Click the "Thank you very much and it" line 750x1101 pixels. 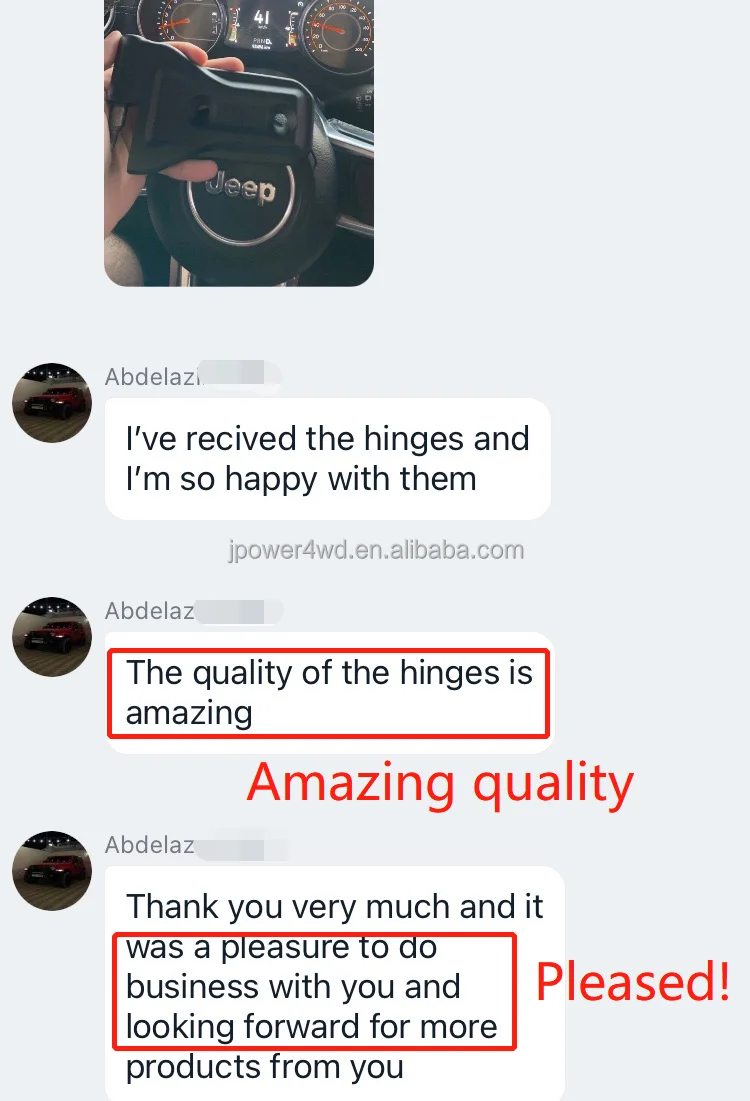334,906
